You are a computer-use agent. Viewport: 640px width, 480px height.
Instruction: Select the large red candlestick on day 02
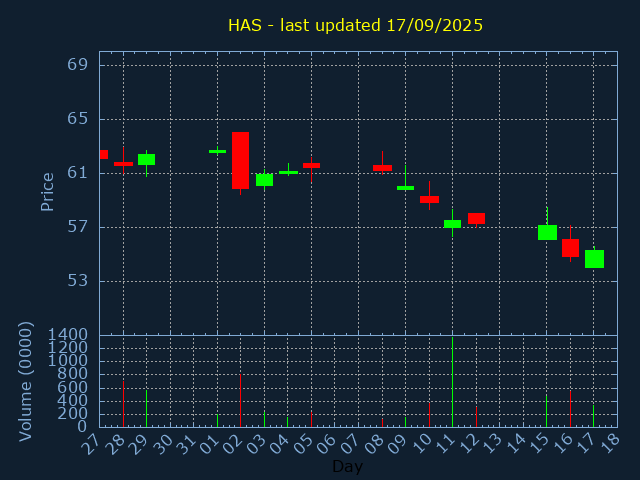(x=240, y=160)
